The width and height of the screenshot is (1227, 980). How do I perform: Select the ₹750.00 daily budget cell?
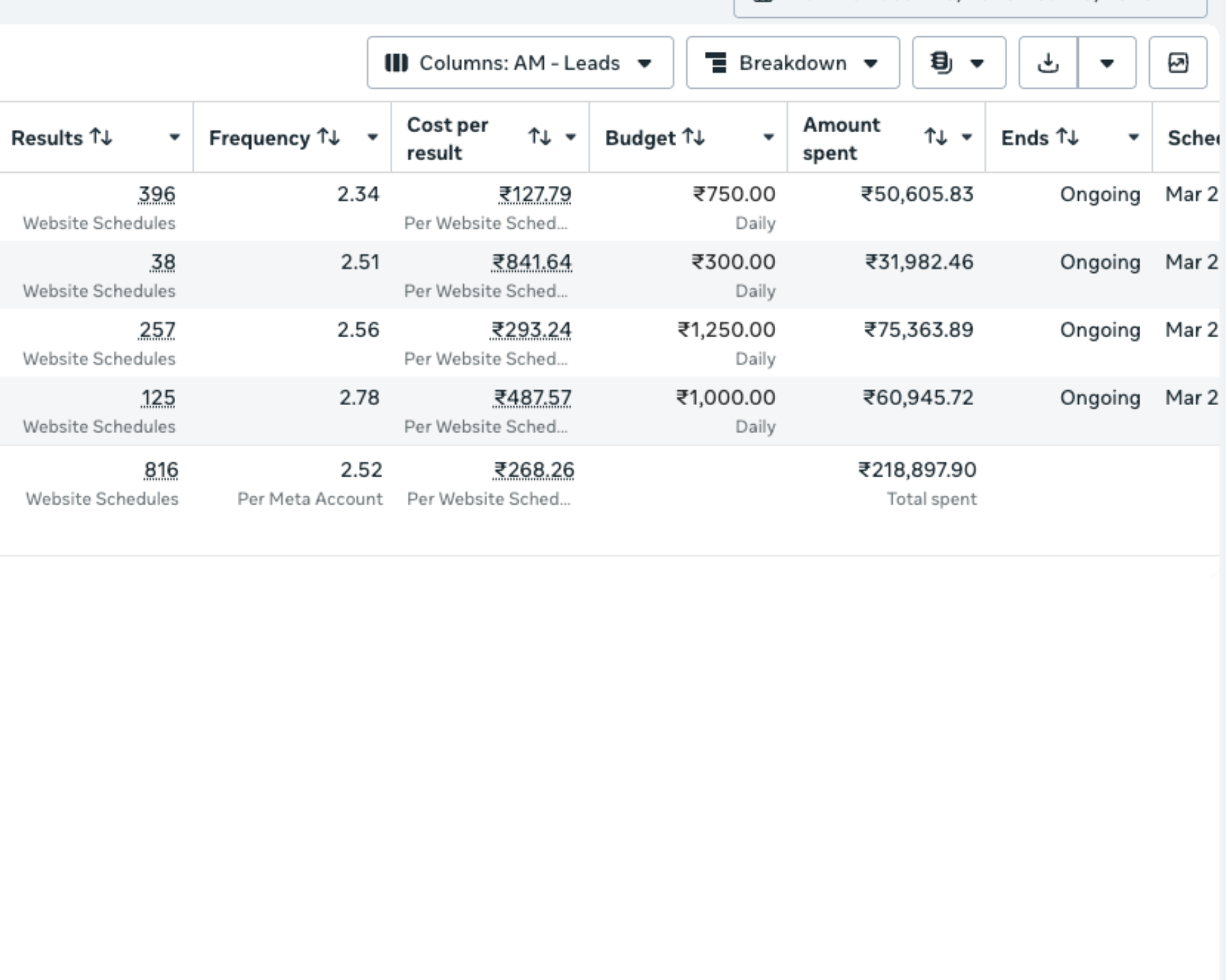pyautogui.click(x=734, y=194)
